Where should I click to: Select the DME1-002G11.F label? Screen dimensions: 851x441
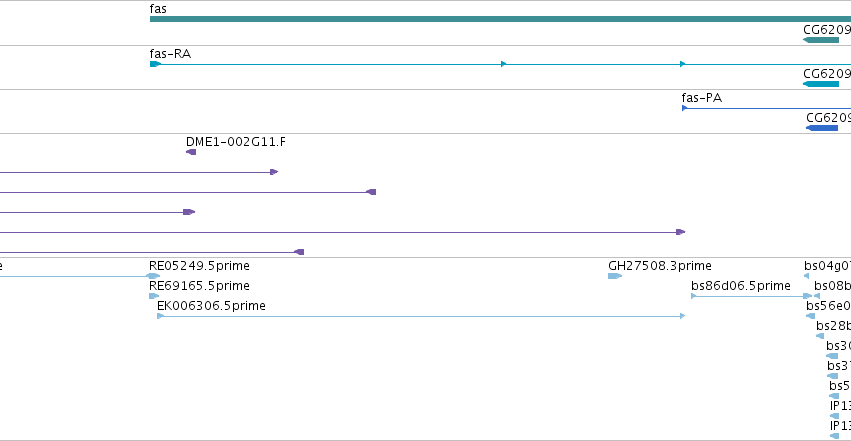236,142
